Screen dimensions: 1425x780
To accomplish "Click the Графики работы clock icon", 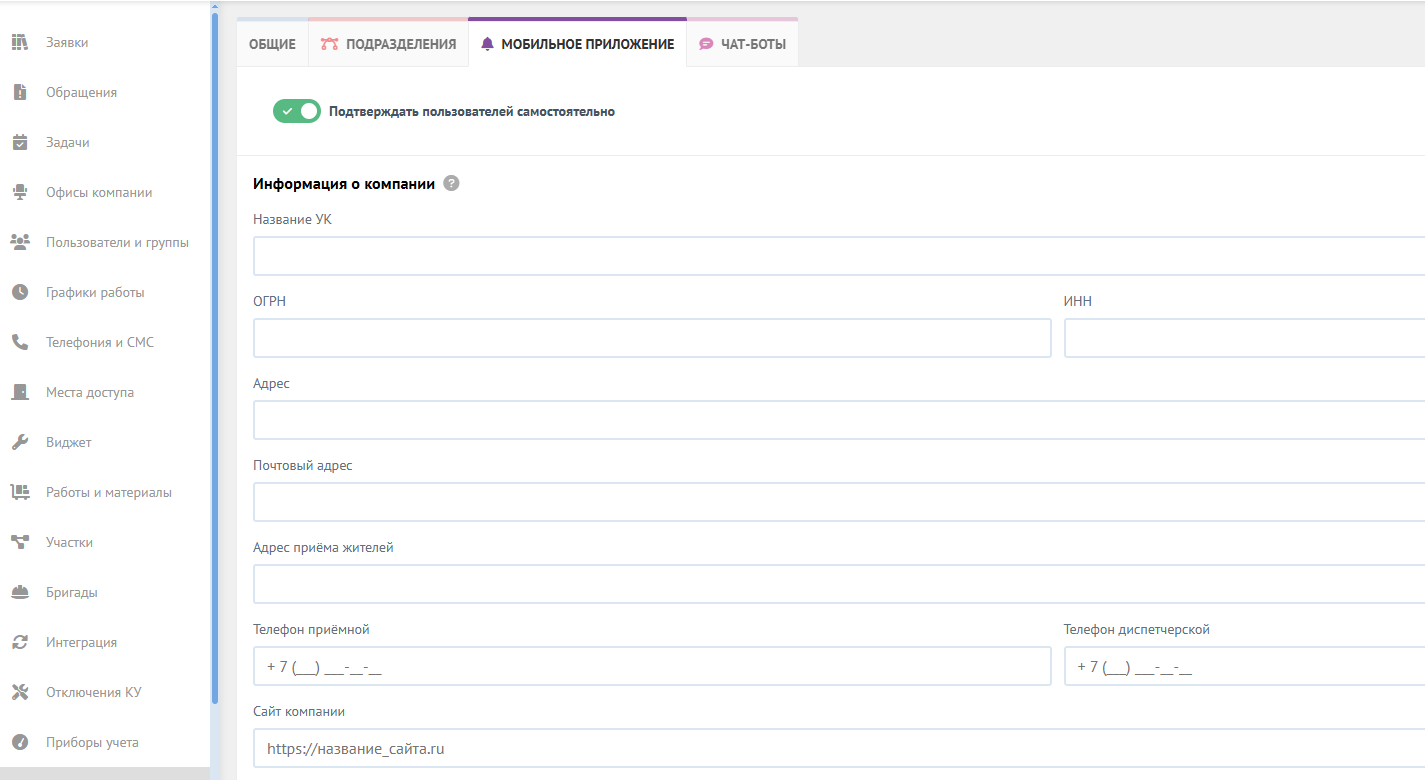I will pos(19,292).
